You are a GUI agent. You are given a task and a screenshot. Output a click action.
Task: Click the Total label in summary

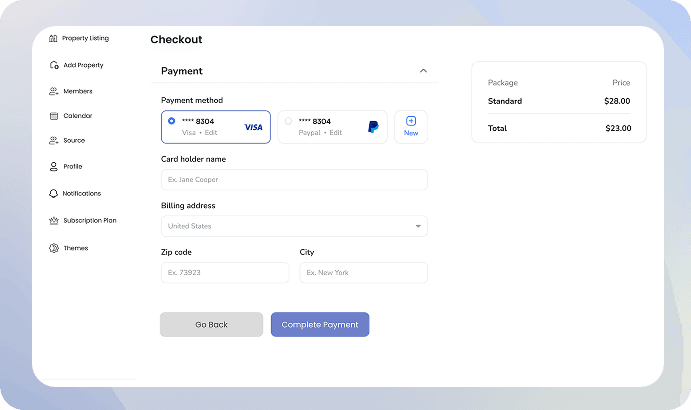tap(497, 128)
